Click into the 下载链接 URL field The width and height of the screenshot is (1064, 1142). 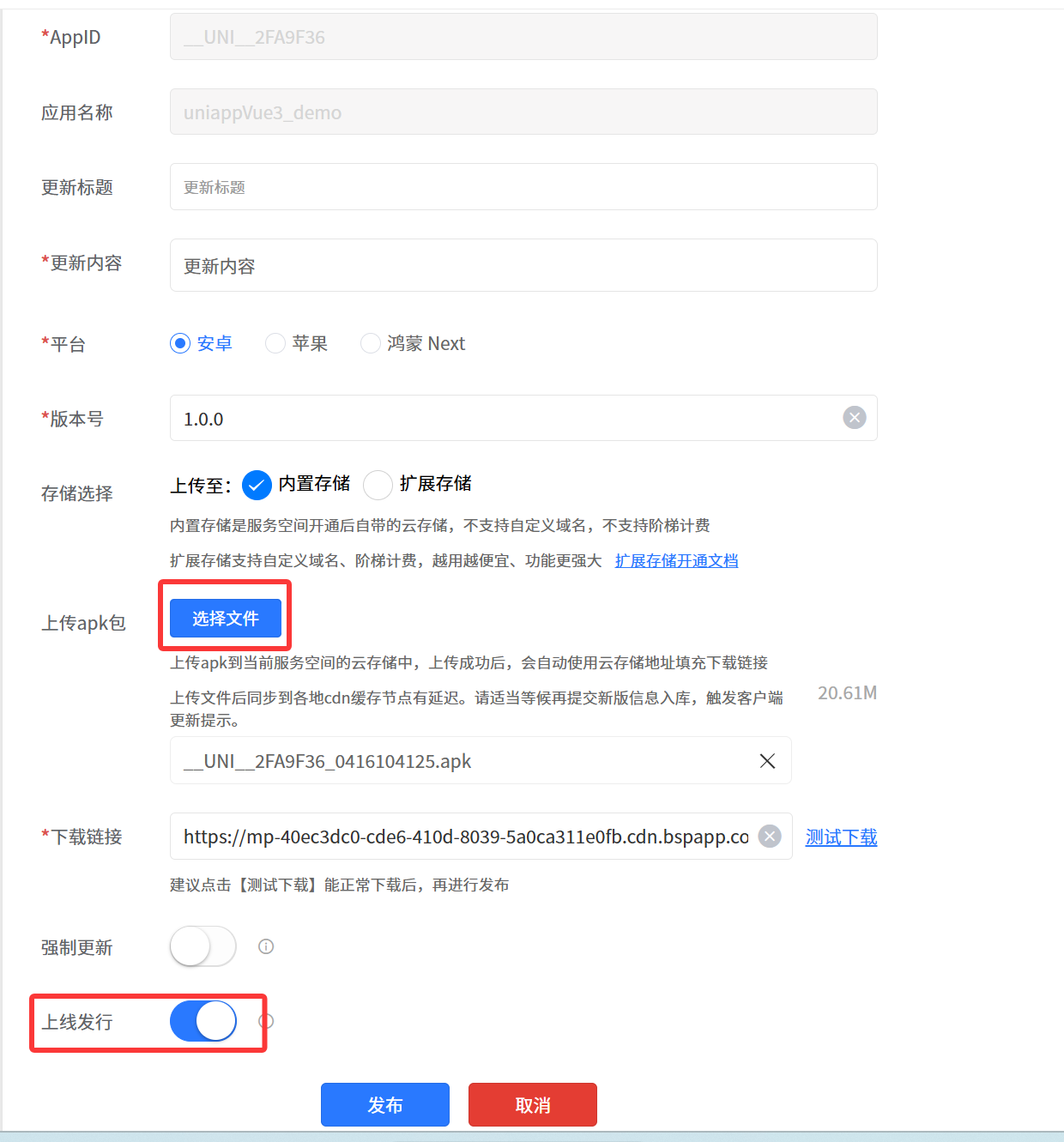(x=481, y=837)
